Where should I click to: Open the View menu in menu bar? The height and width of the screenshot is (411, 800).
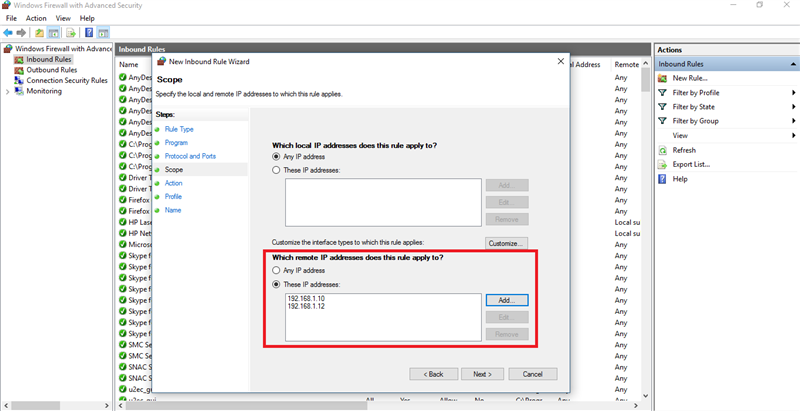63,18
